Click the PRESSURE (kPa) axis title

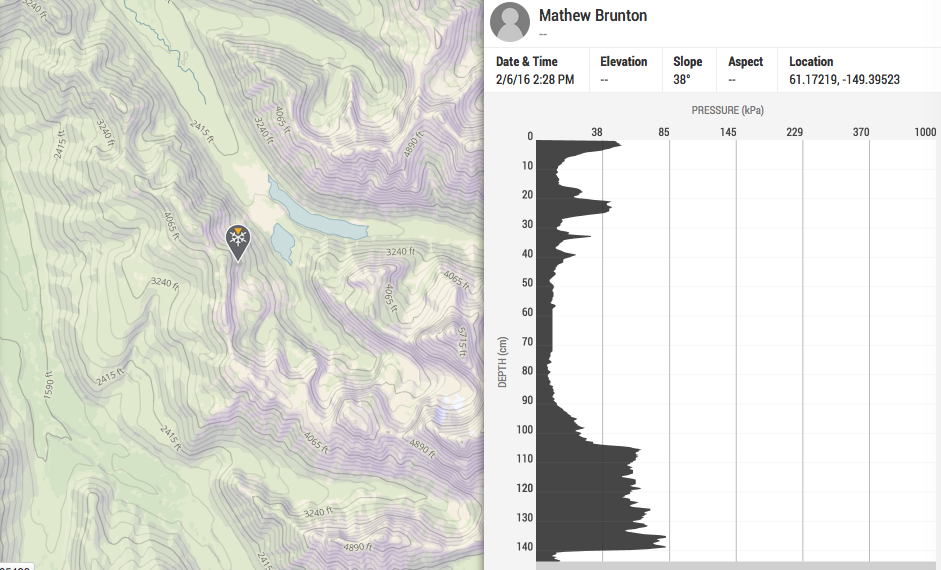(x=727, y=110)
